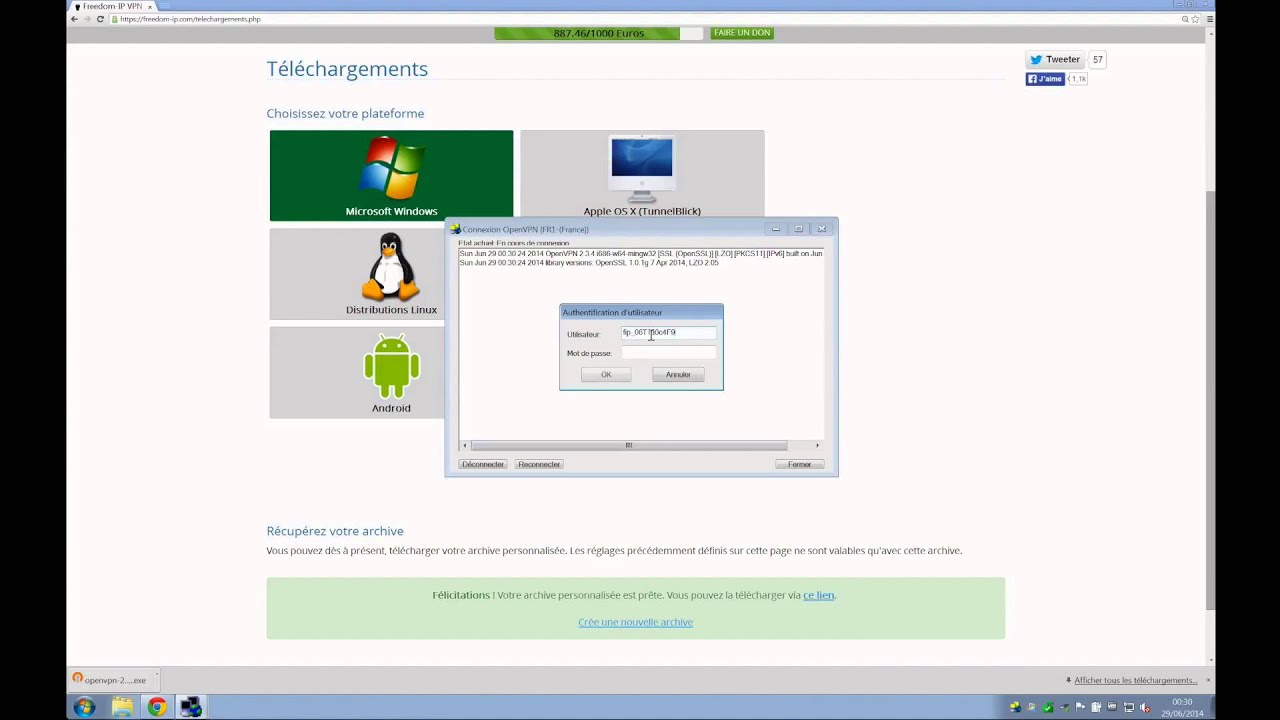Screen dimensions: 1280x720
Task: Click the donation progress bar 887.46/1000 Euros
Action: coord(600,33)
